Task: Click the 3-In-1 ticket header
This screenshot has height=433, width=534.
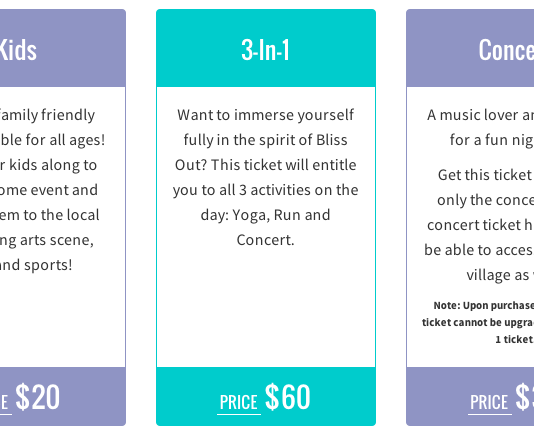Action: (x=266, y=48)
